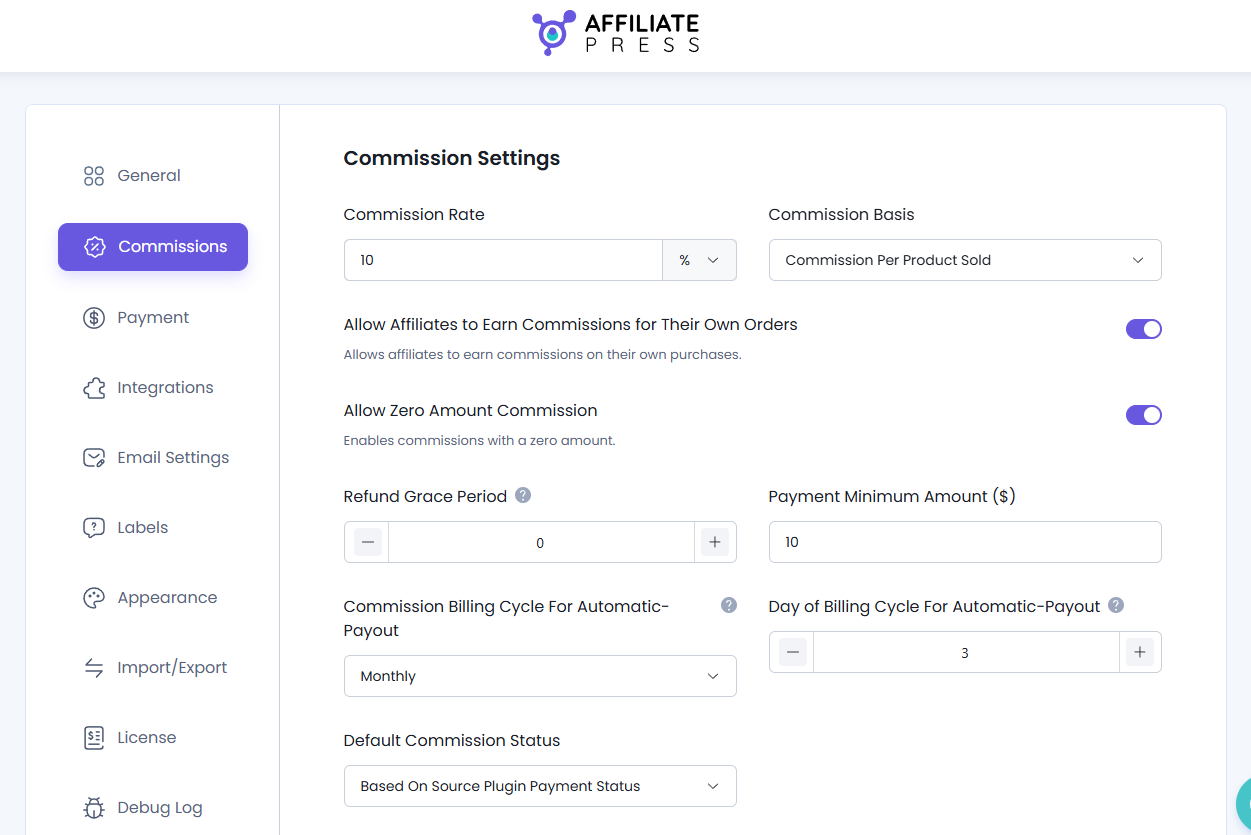Open Appearance using the palette icon
This screenshot has width=1251, height=835.
coord(93,597)
